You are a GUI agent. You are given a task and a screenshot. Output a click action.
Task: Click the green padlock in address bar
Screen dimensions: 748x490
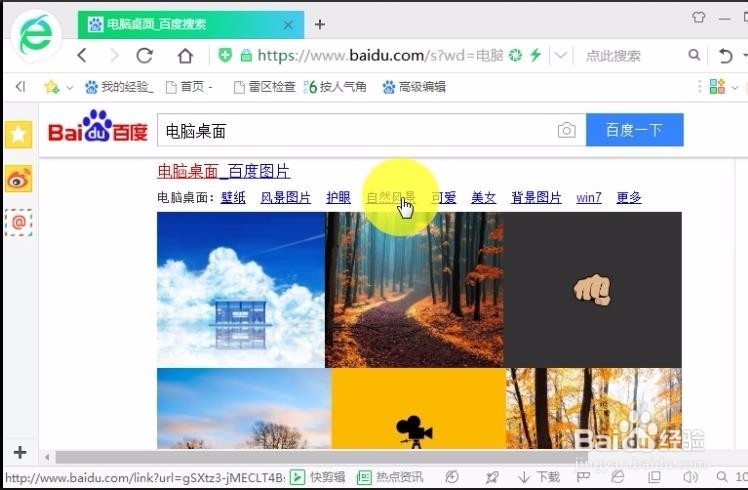(x=246, y=55)
